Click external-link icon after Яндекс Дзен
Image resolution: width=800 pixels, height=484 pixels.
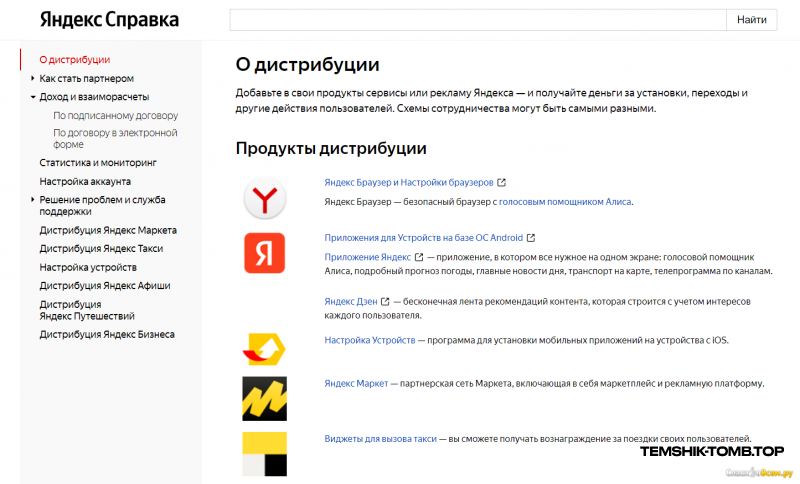pyautogui.click(x=385, y=301)
